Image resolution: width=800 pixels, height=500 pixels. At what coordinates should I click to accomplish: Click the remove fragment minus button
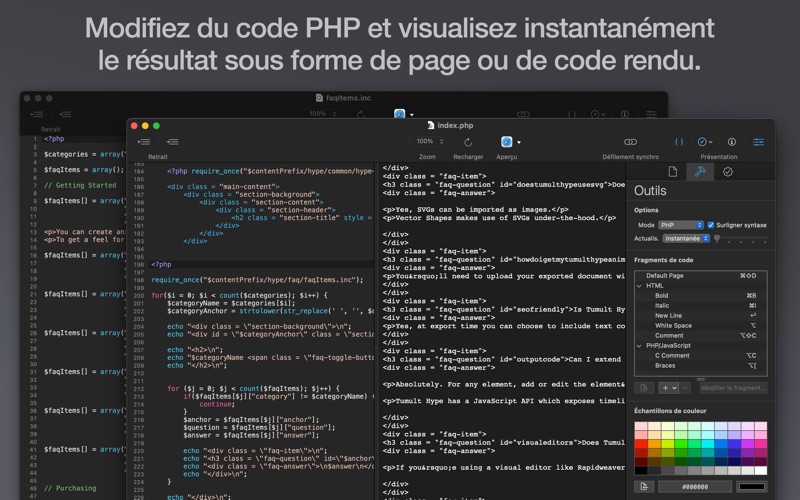[x=685, y=388]
